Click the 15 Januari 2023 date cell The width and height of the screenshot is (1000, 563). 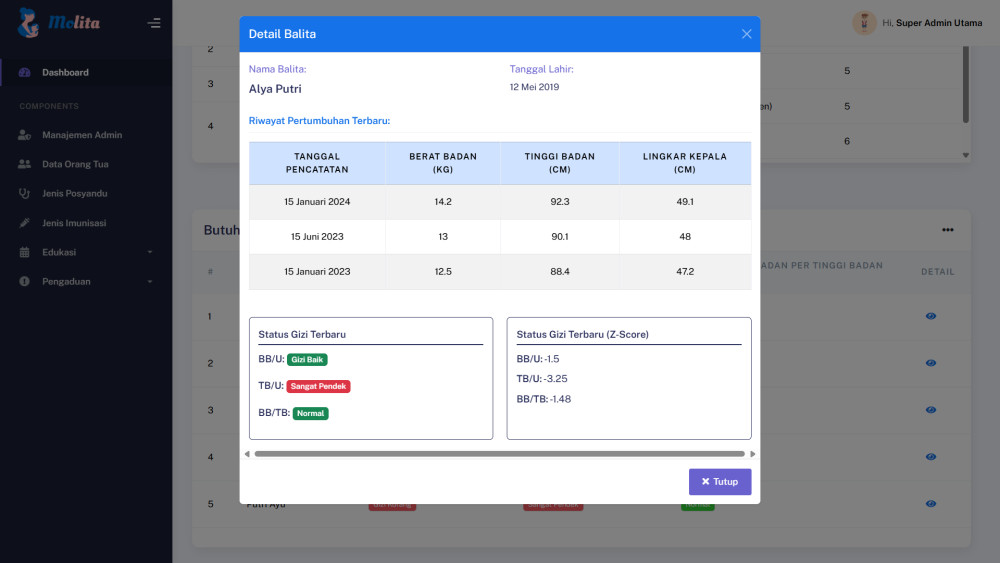pos(317,272)
